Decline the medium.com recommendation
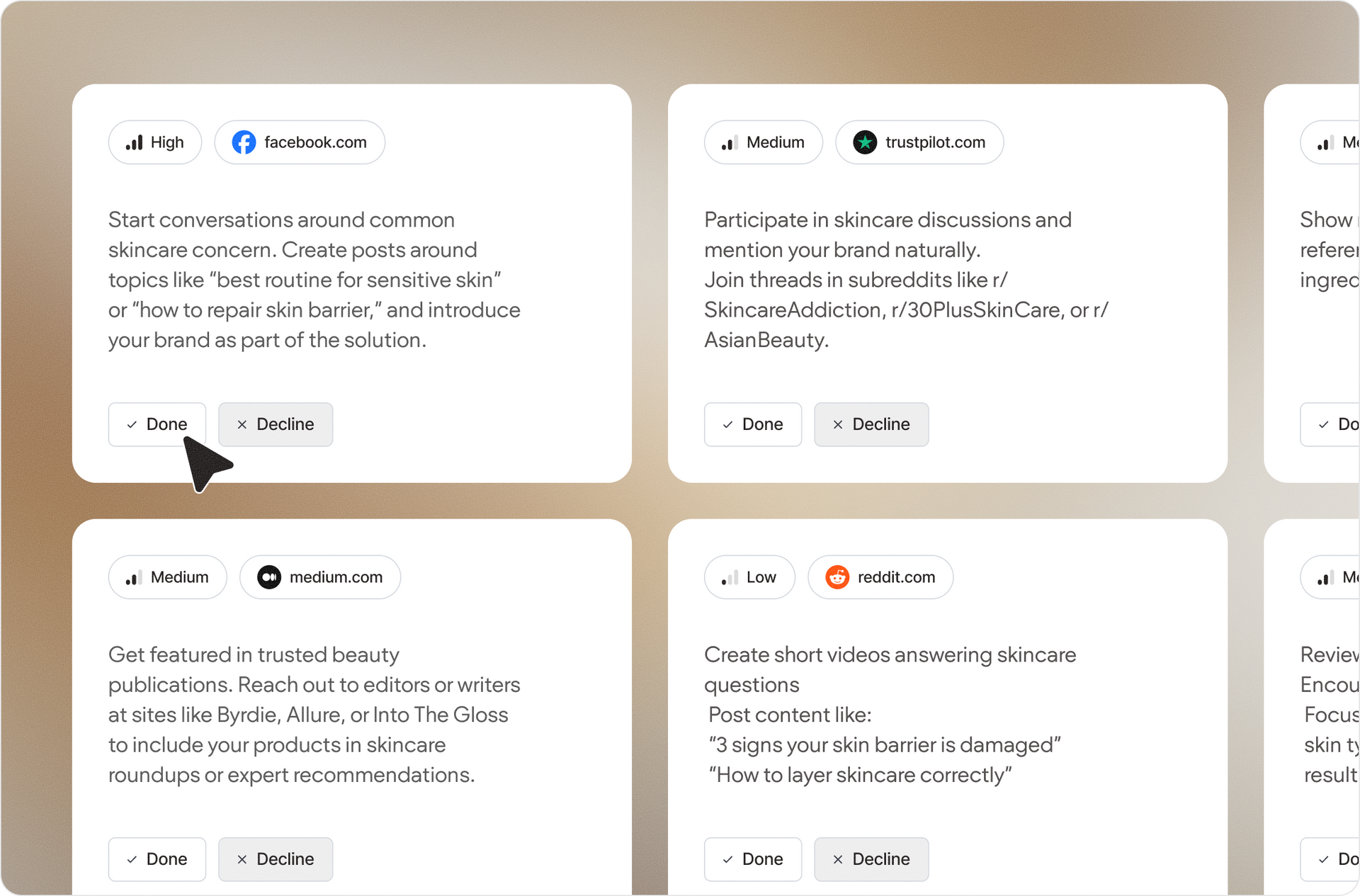Viewport: 1360px width, 896px height. click(x=276, y=859)
